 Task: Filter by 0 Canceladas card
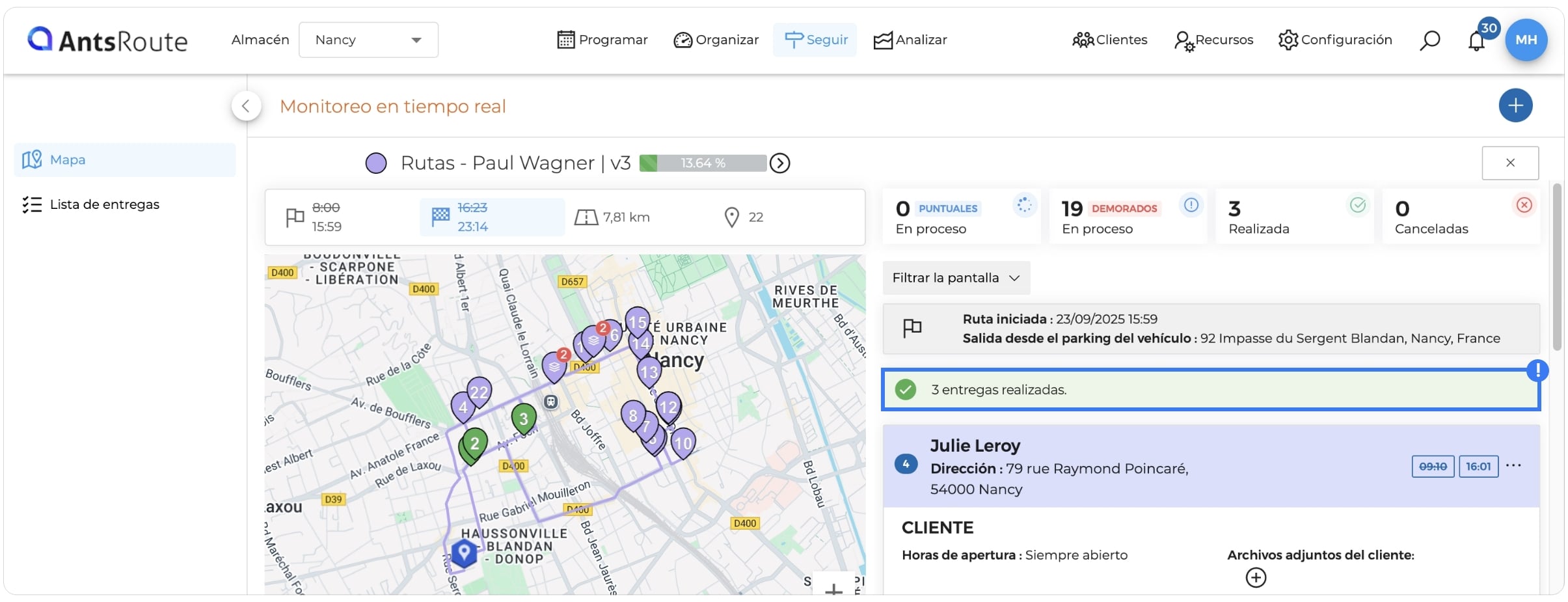(1461, 217)
